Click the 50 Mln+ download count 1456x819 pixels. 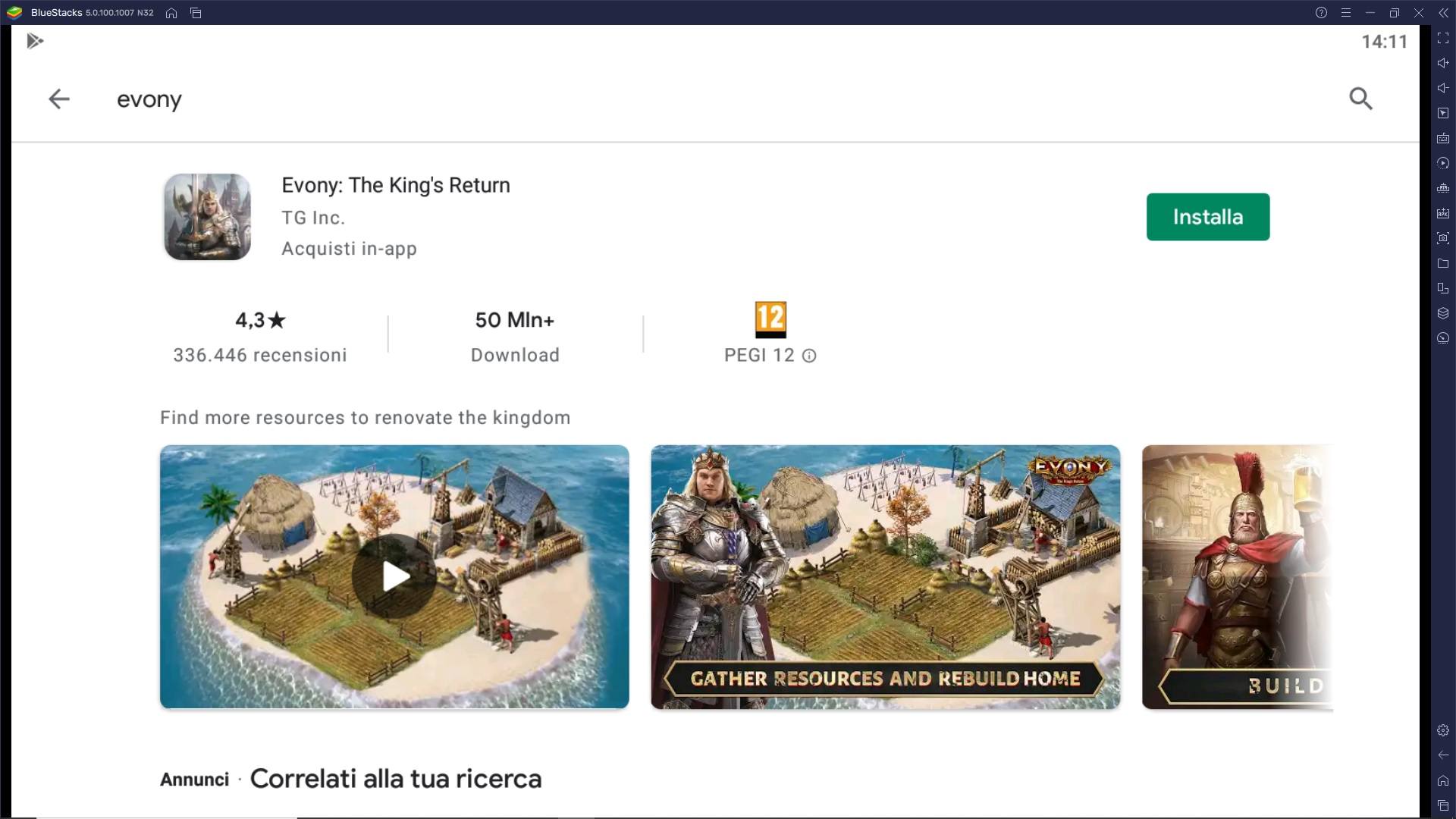[514, 320]
